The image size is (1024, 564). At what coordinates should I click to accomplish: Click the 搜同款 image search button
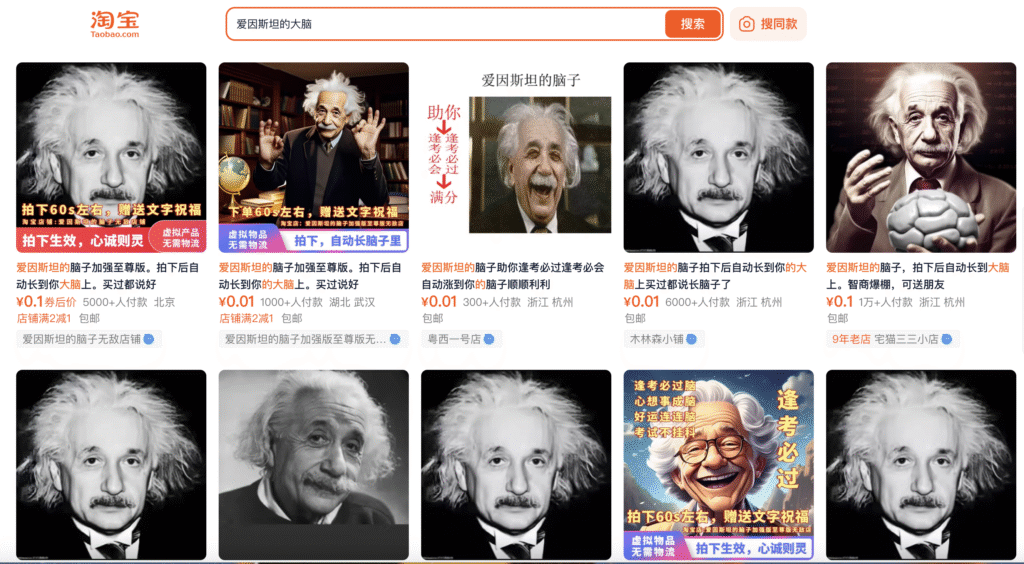click(767, 24)
